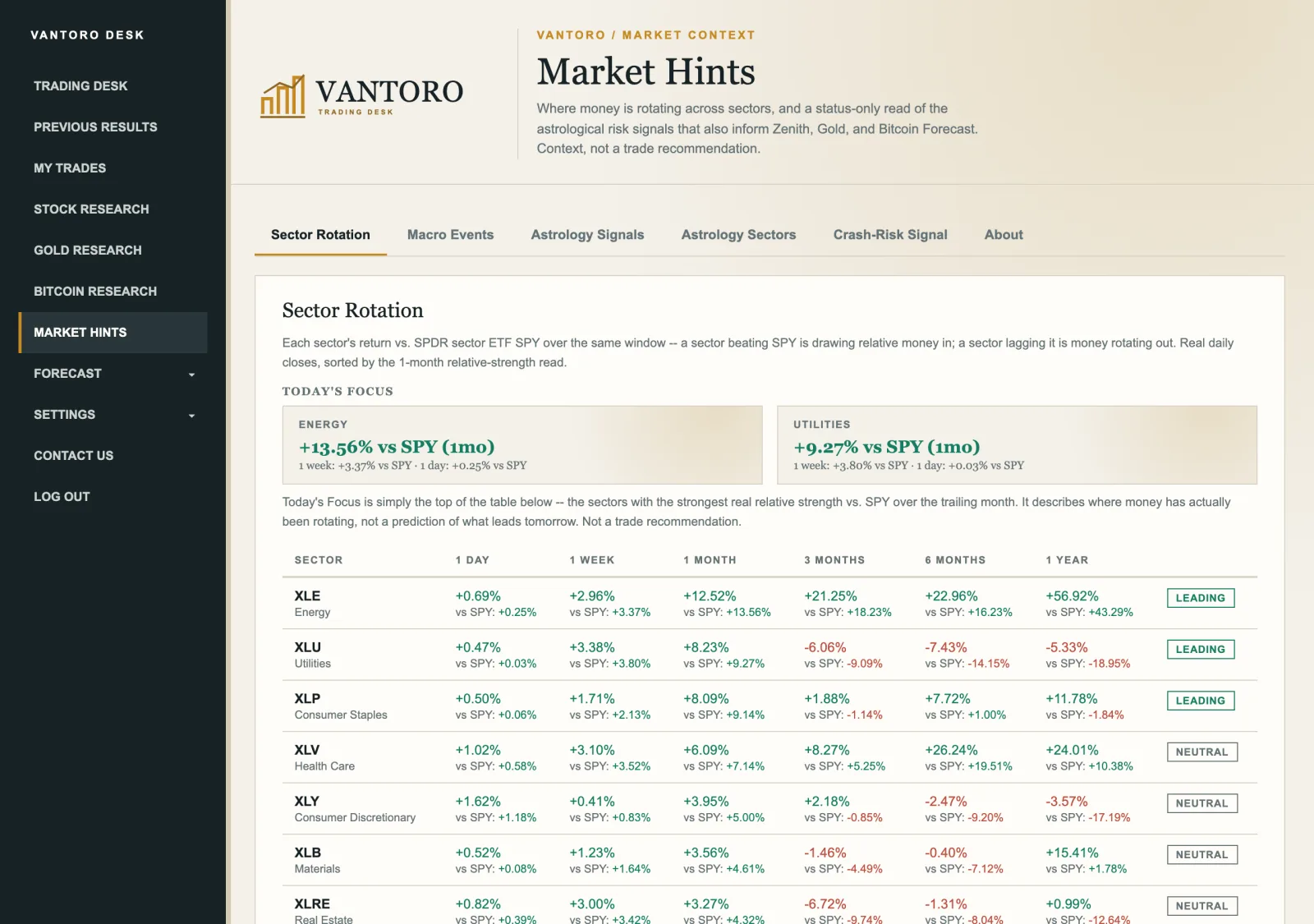Click the Vantoro Desk sidebar title

[87, 35]
